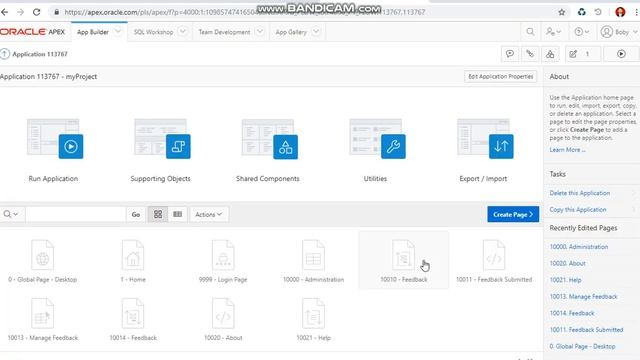Open the Actions dropdown menu

pyautogui.click(x=209, y=214)
